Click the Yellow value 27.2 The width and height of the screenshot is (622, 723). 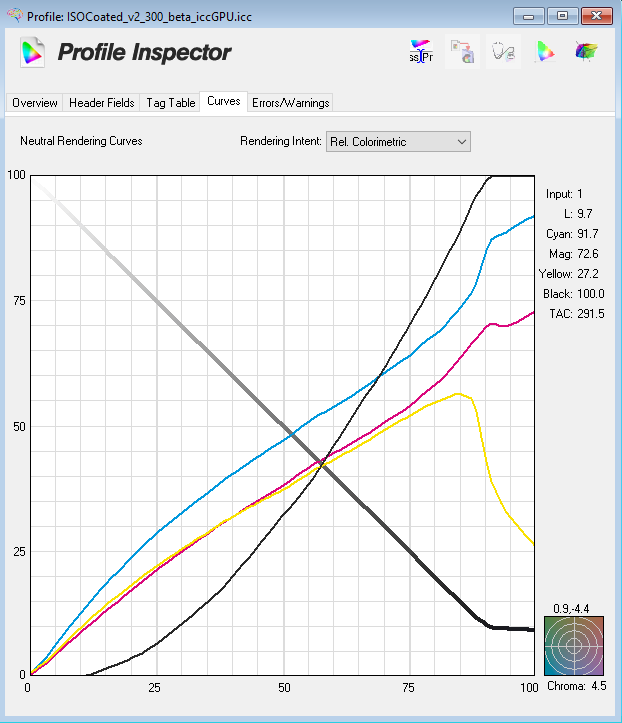tap(587, 274)
